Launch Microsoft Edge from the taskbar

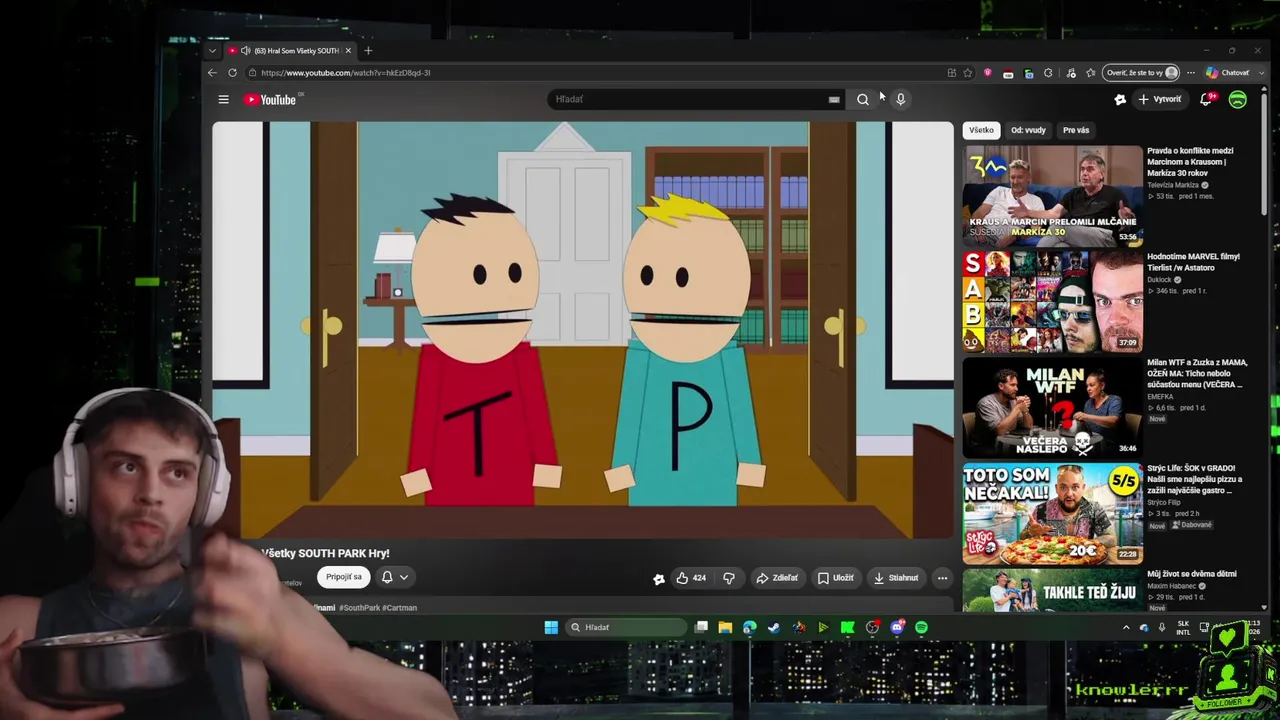tap(749, 627)
